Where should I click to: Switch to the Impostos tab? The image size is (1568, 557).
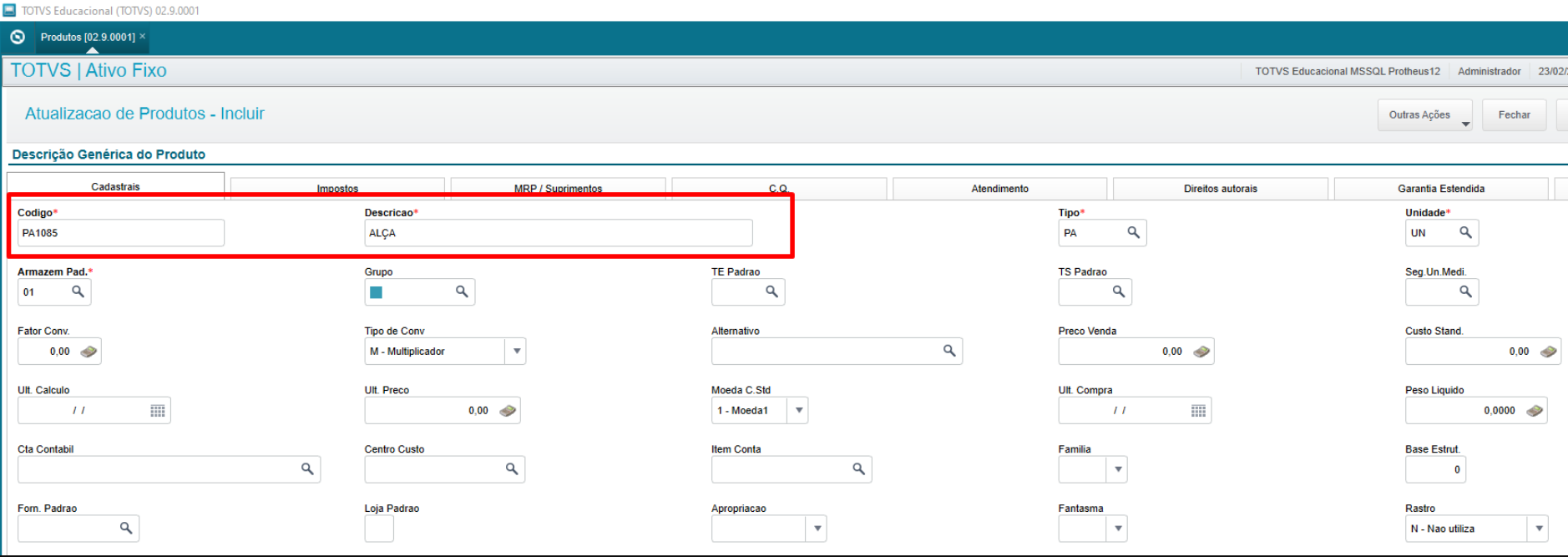click(337, 190)
